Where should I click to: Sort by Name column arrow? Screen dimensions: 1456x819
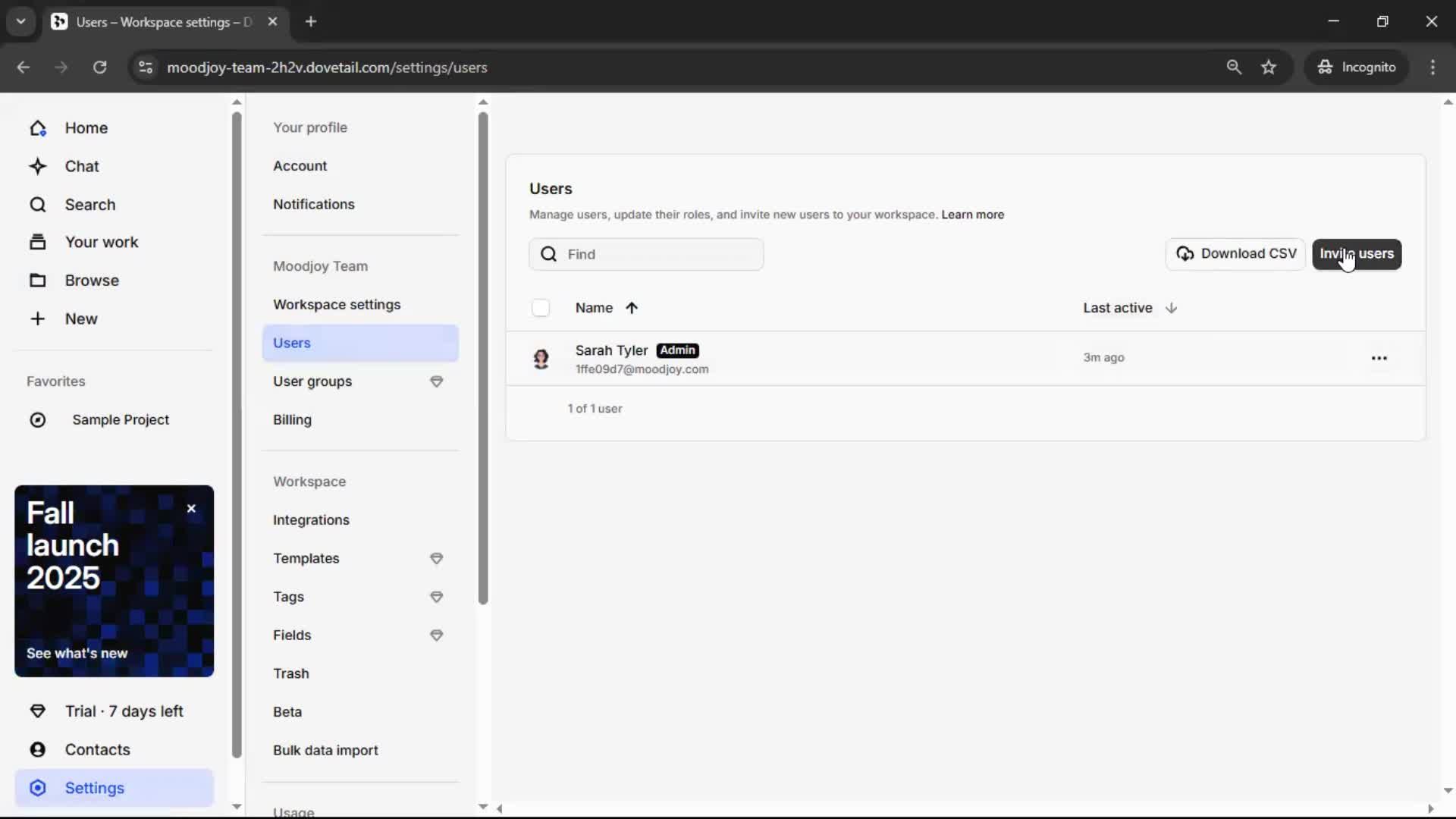point(632,308)
